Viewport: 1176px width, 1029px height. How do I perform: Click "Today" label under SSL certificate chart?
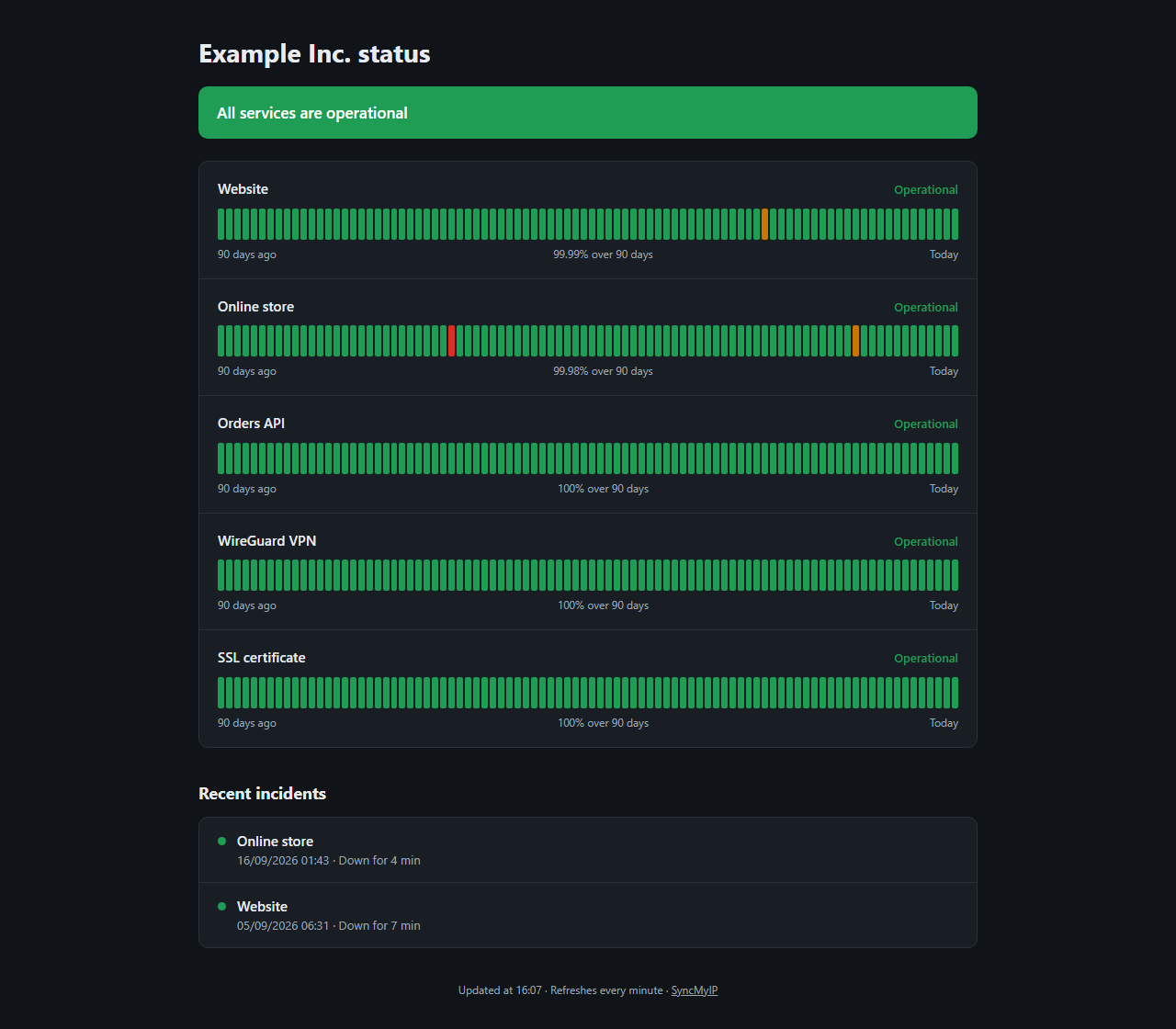coord(944,723)
